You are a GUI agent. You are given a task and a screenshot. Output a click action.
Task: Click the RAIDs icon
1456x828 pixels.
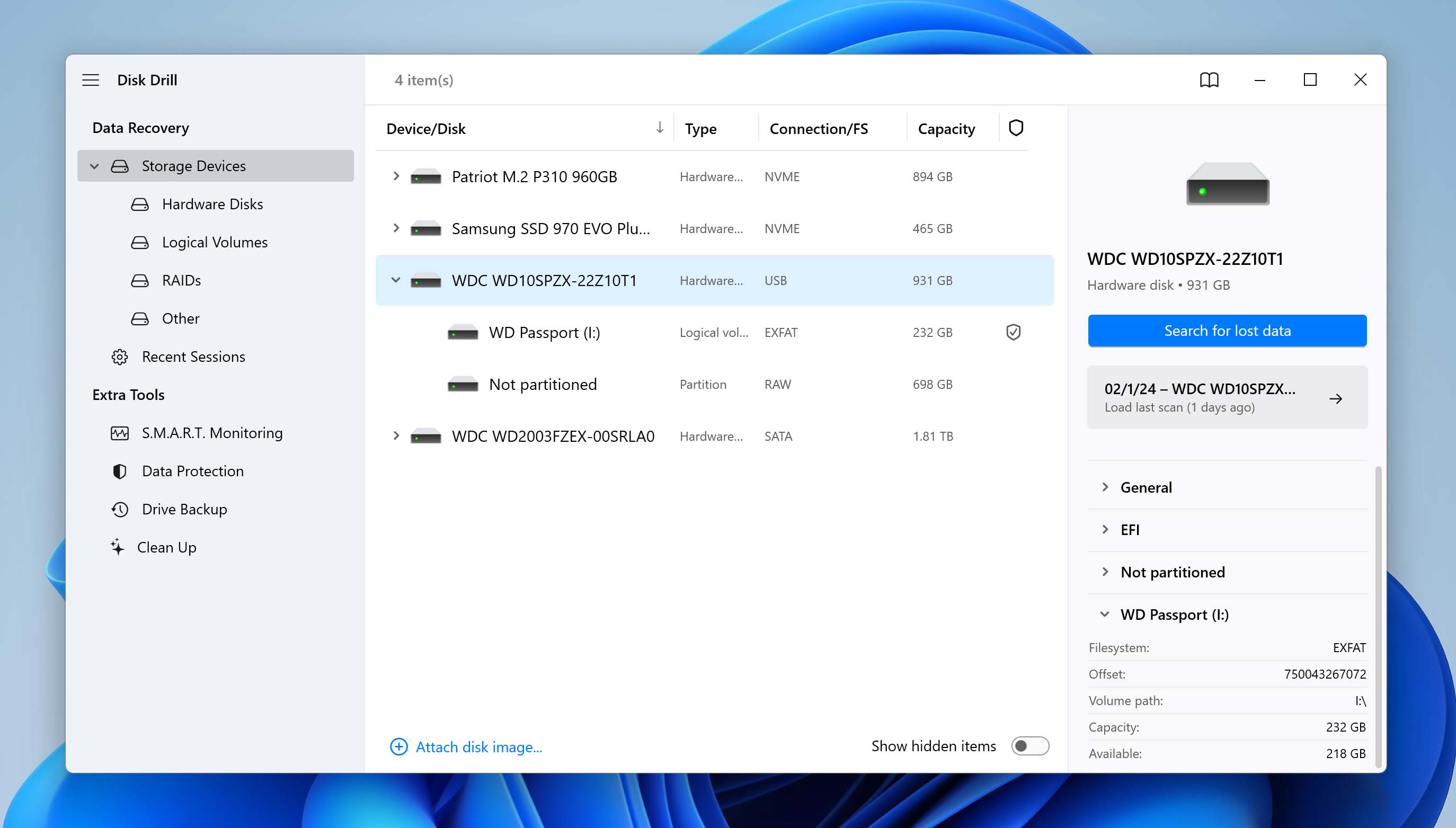(140, 280)
